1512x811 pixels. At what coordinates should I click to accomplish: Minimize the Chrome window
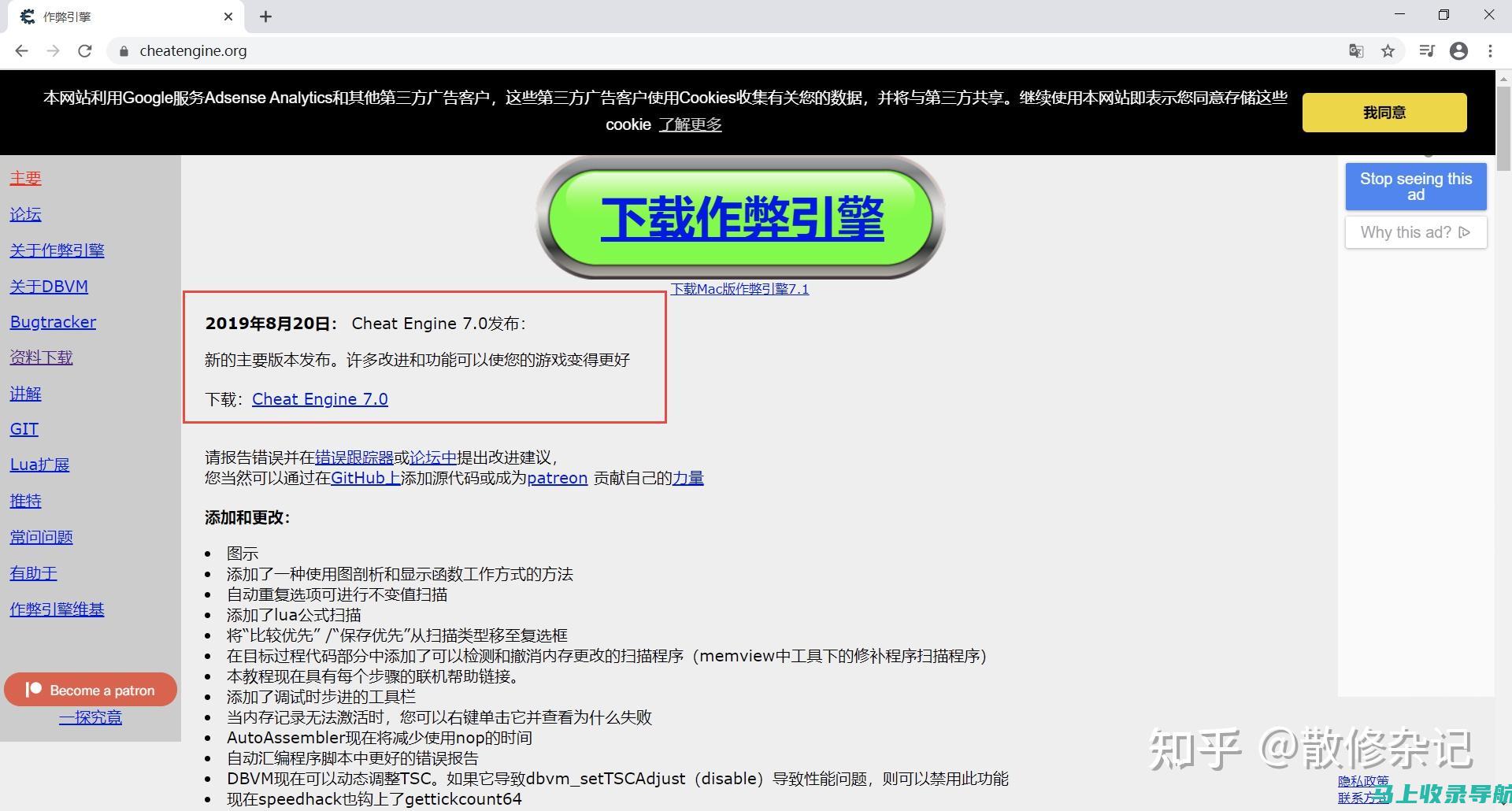tap(1399, 15)
